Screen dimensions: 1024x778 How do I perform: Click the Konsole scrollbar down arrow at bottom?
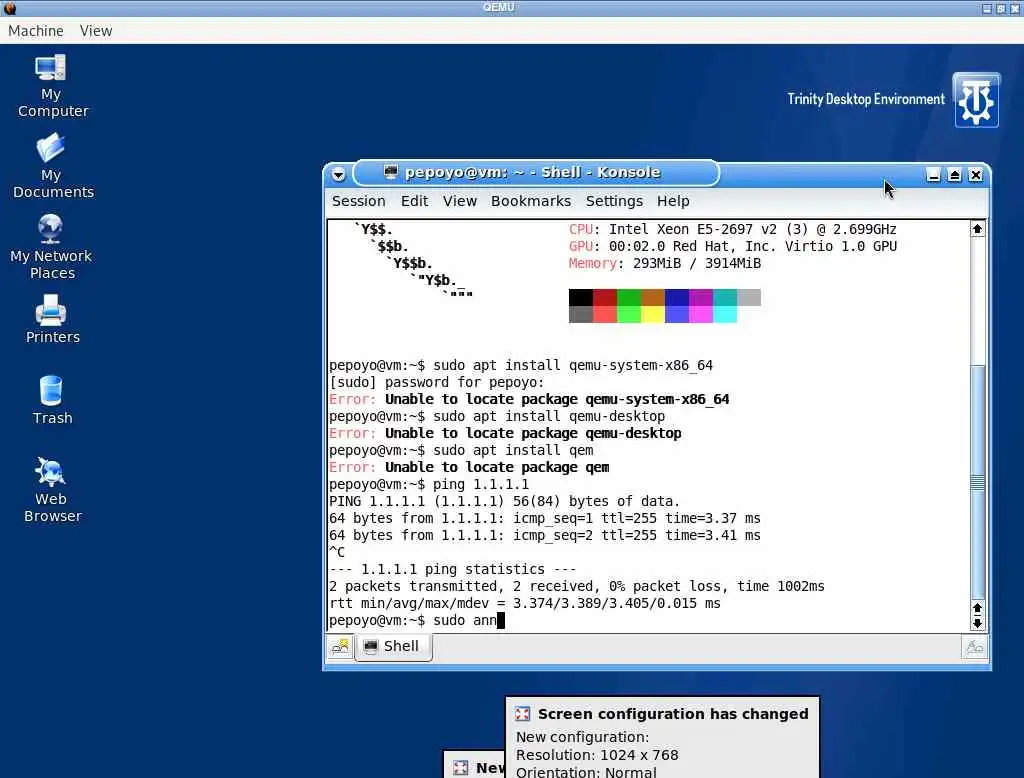coord(977,623)
